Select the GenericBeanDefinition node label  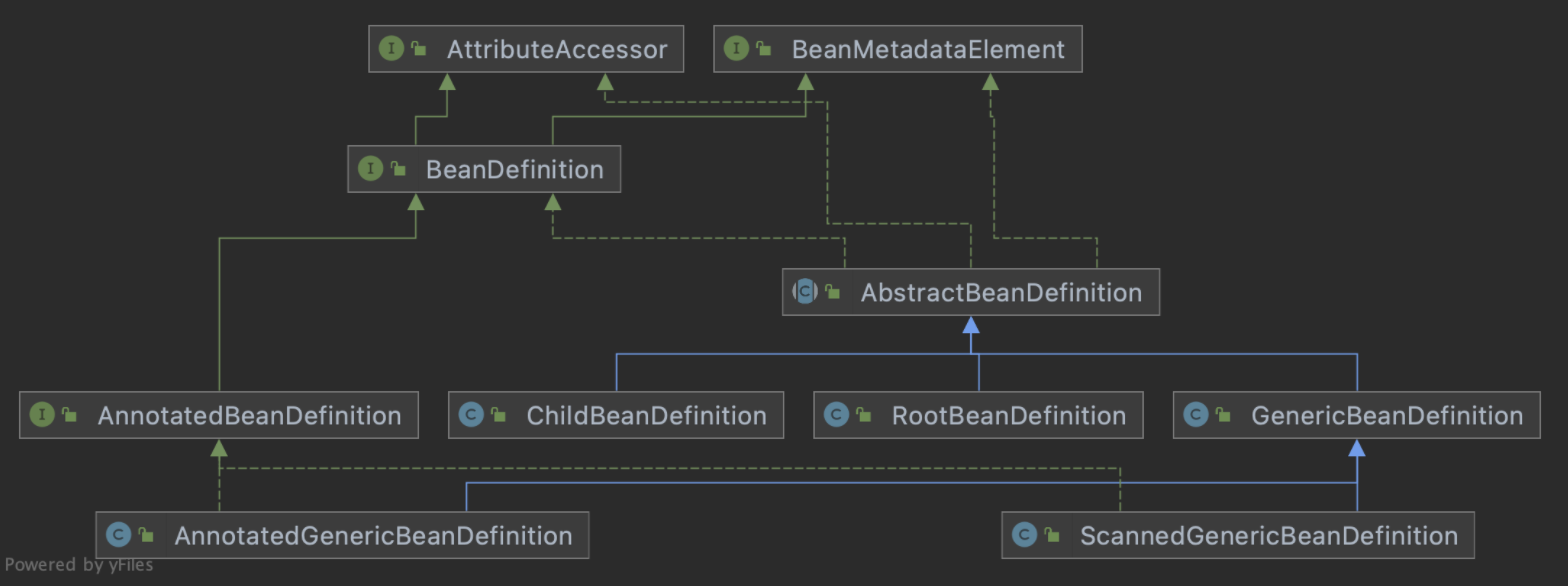[x=1386, y=415]
